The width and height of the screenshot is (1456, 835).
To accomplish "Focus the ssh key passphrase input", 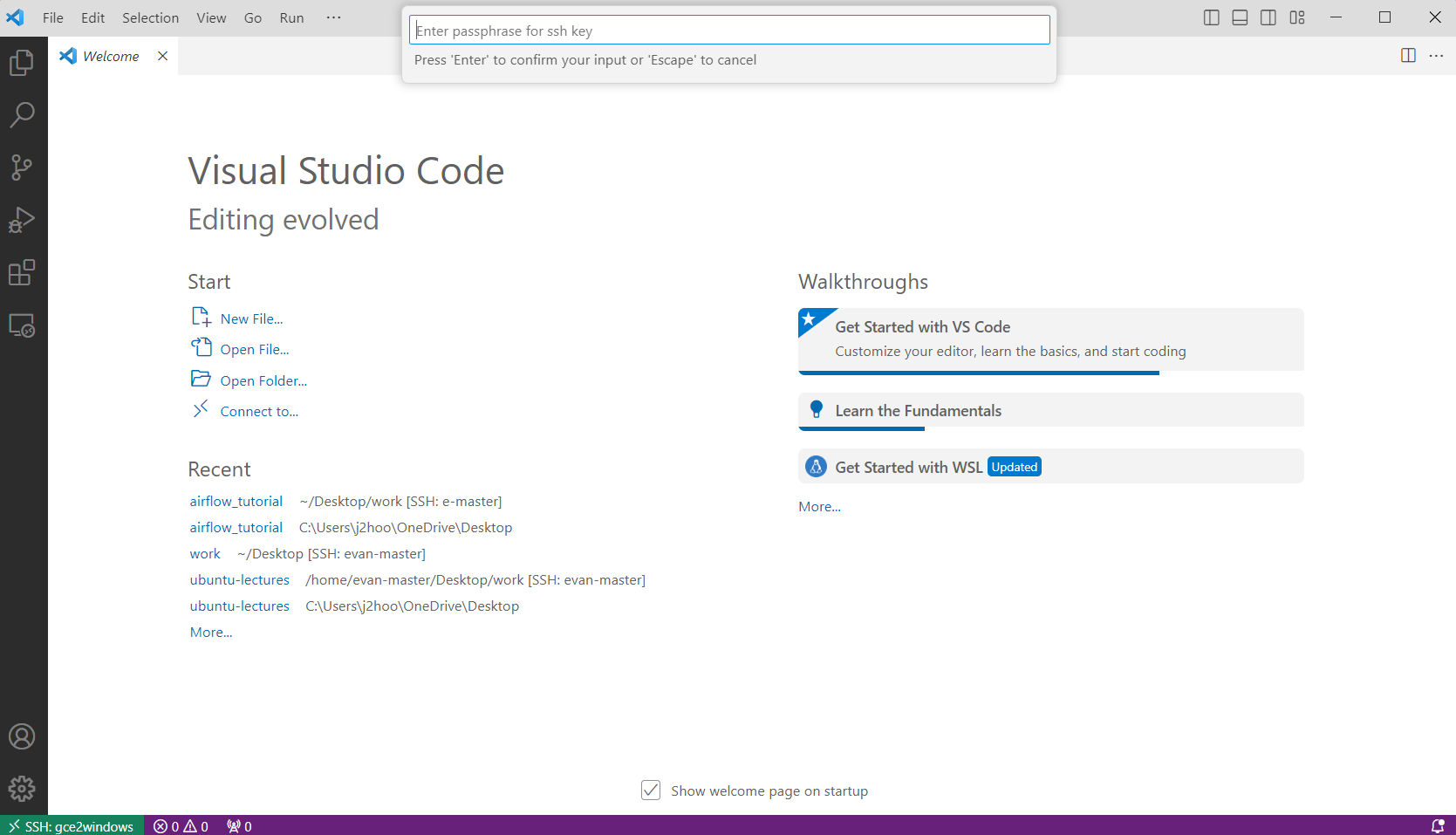I will point(729,31).
